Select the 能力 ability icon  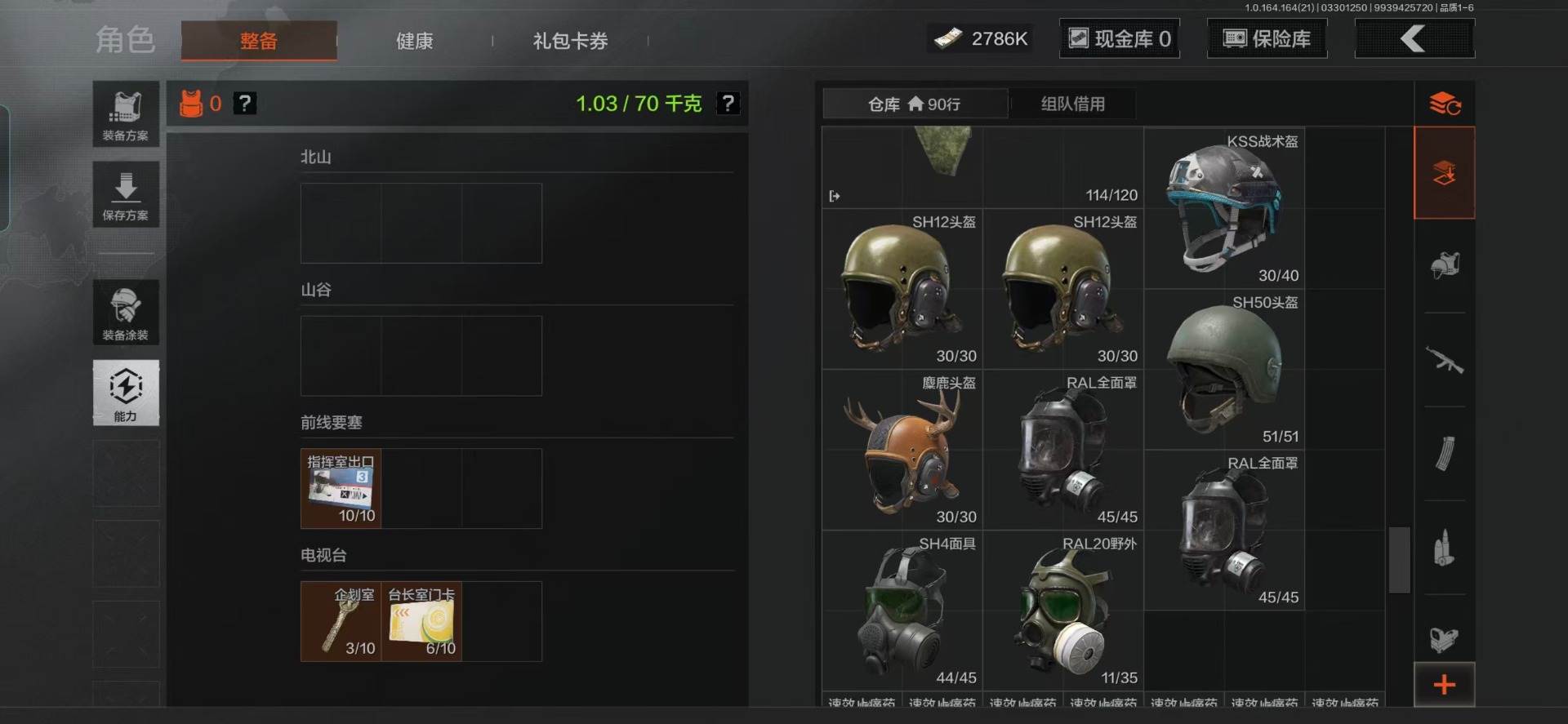pos(125,393)
